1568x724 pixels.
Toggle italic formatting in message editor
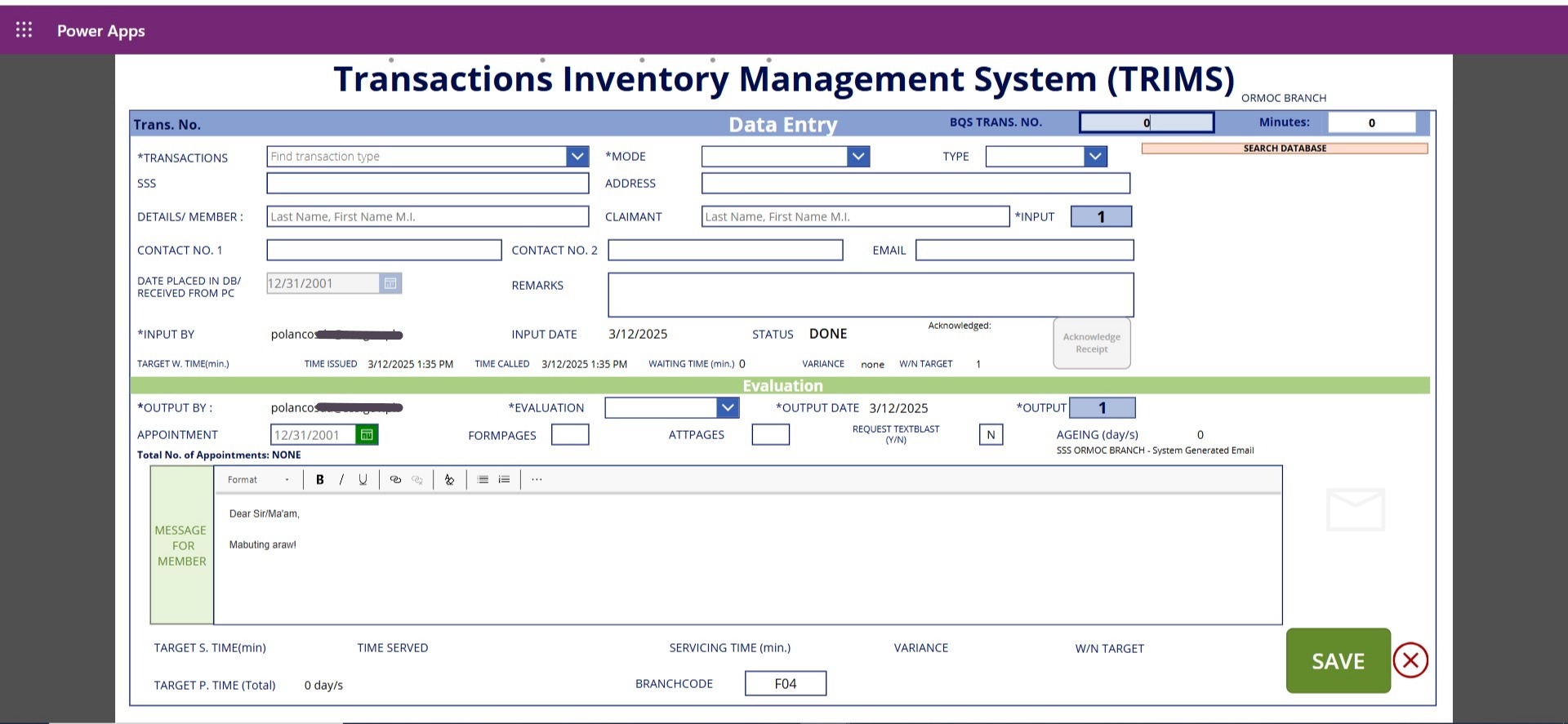[x=341, y=480]
